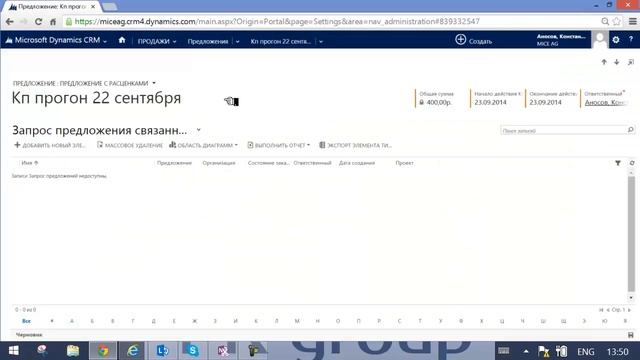Open OneNote from taskbar
The height and width of the screenshot is (360, 640).
tap(222, 351)
